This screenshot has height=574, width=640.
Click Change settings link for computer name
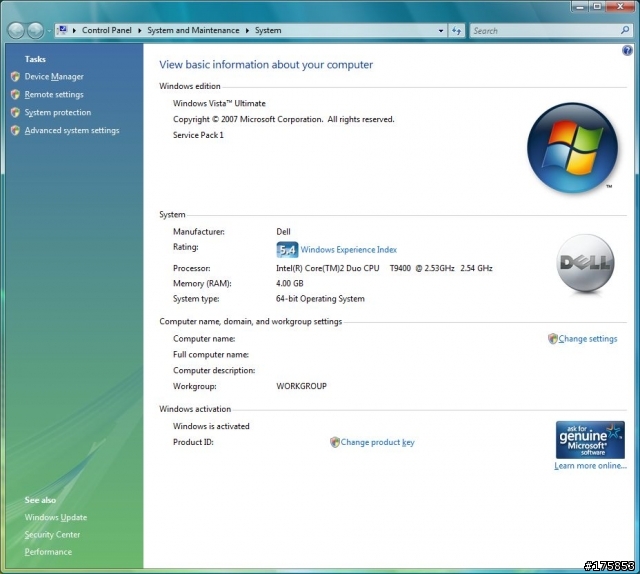click(588, 338)
